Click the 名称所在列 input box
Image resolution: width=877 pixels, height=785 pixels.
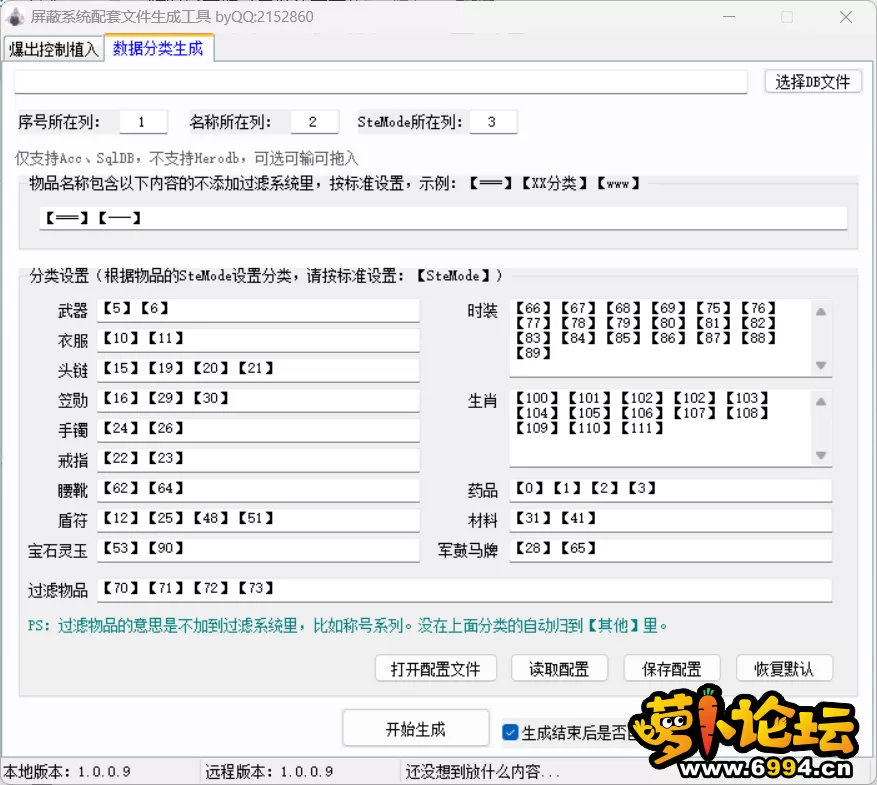click(314, 122)
